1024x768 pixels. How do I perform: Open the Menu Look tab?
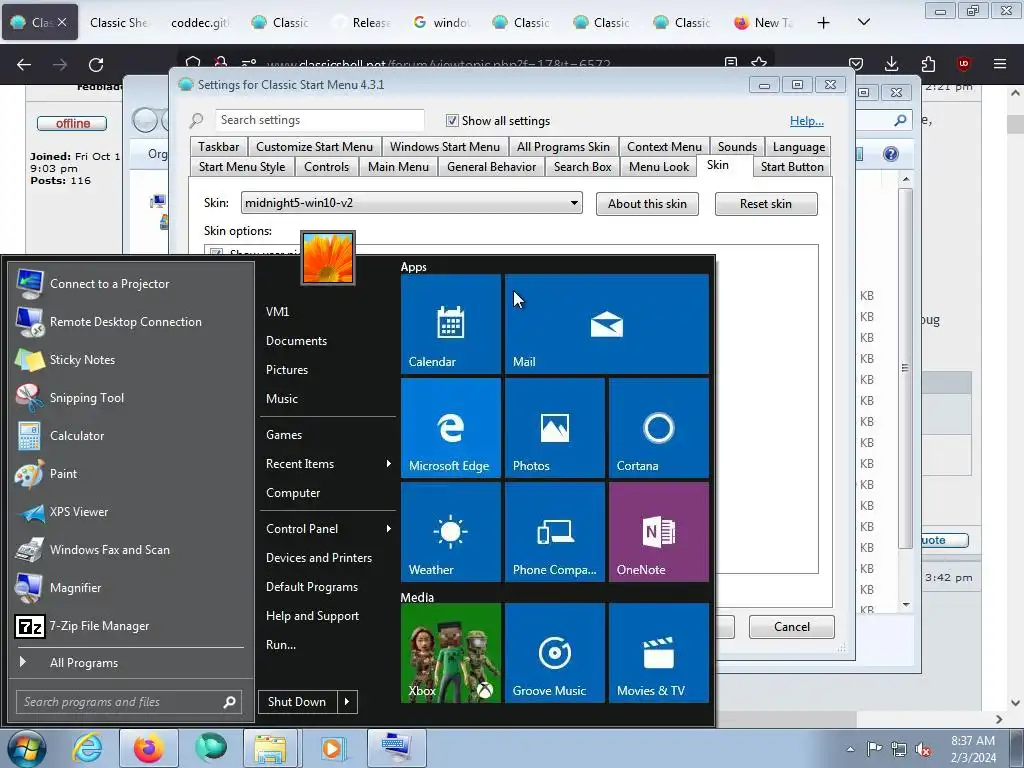coord(659,167)
